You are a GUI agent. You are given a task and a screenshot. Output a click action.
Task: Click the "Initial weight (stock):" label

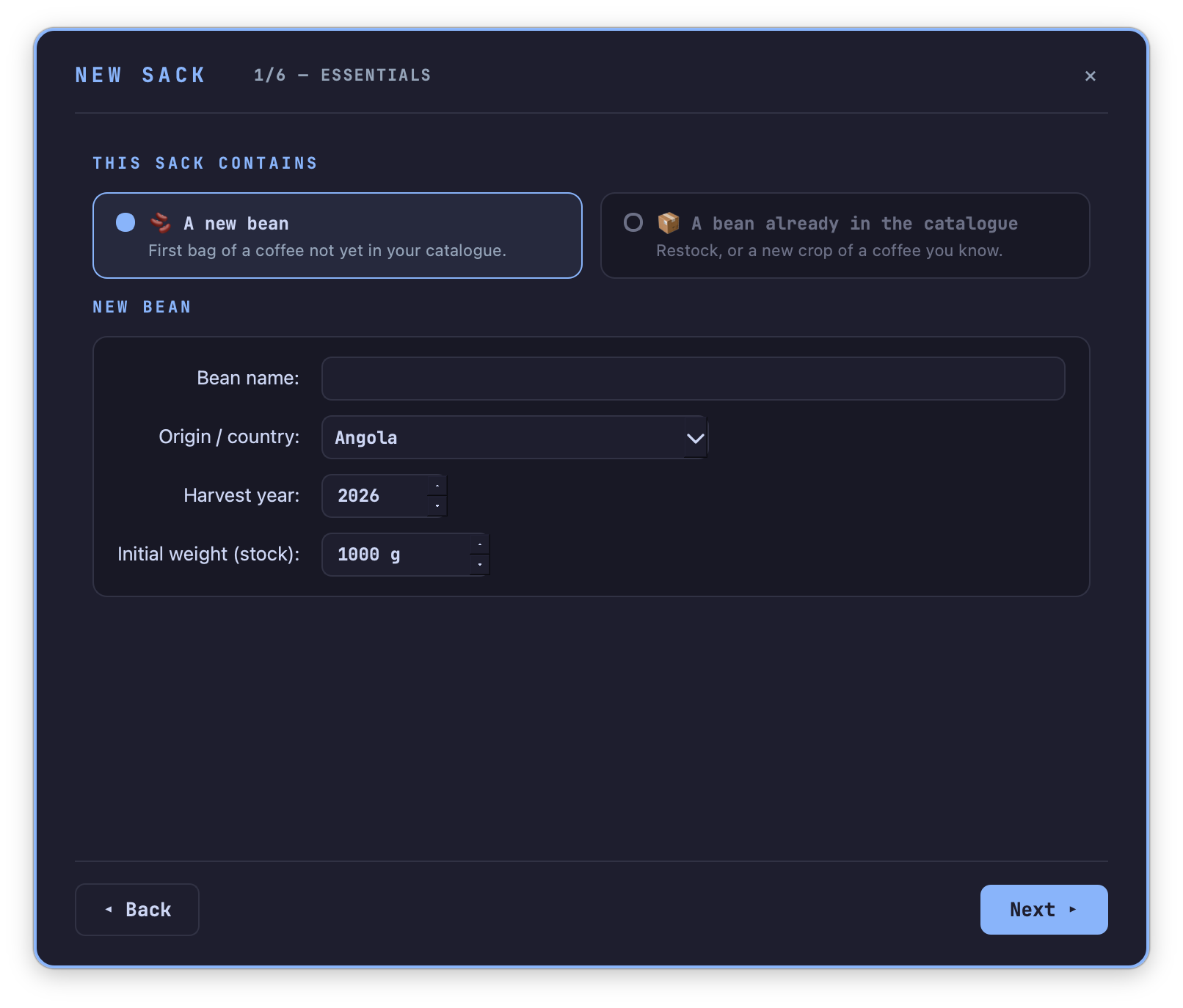tap(208, 554)
